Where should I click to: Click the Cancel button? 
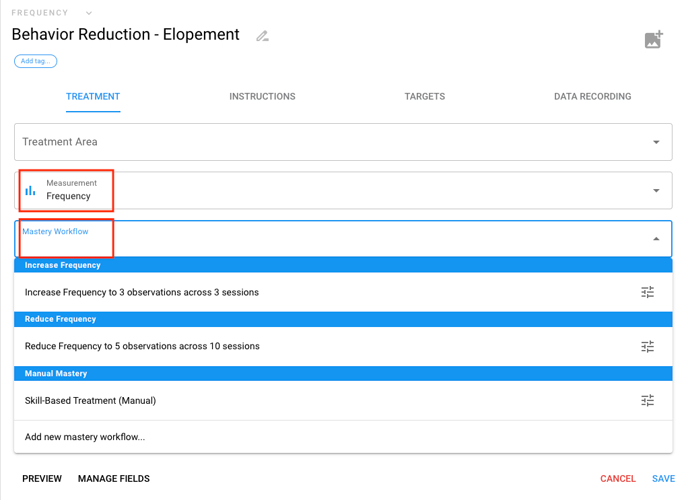click(x=617, y=479)
